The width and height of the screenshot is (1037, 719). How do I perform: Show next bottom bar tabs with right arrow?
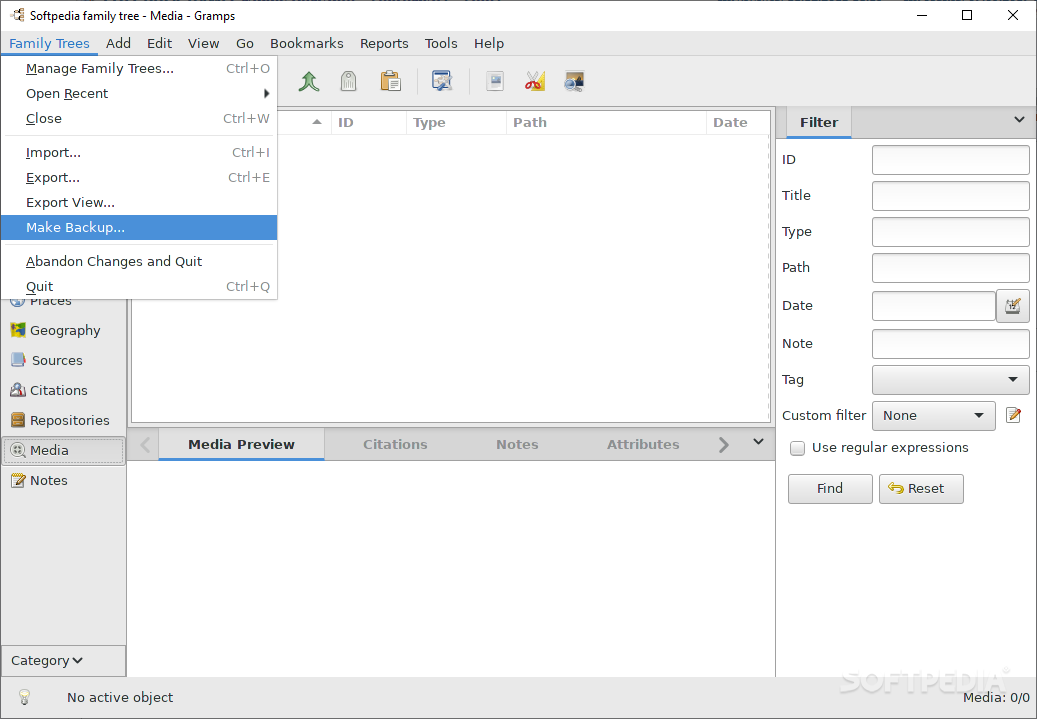pos(724,444)
